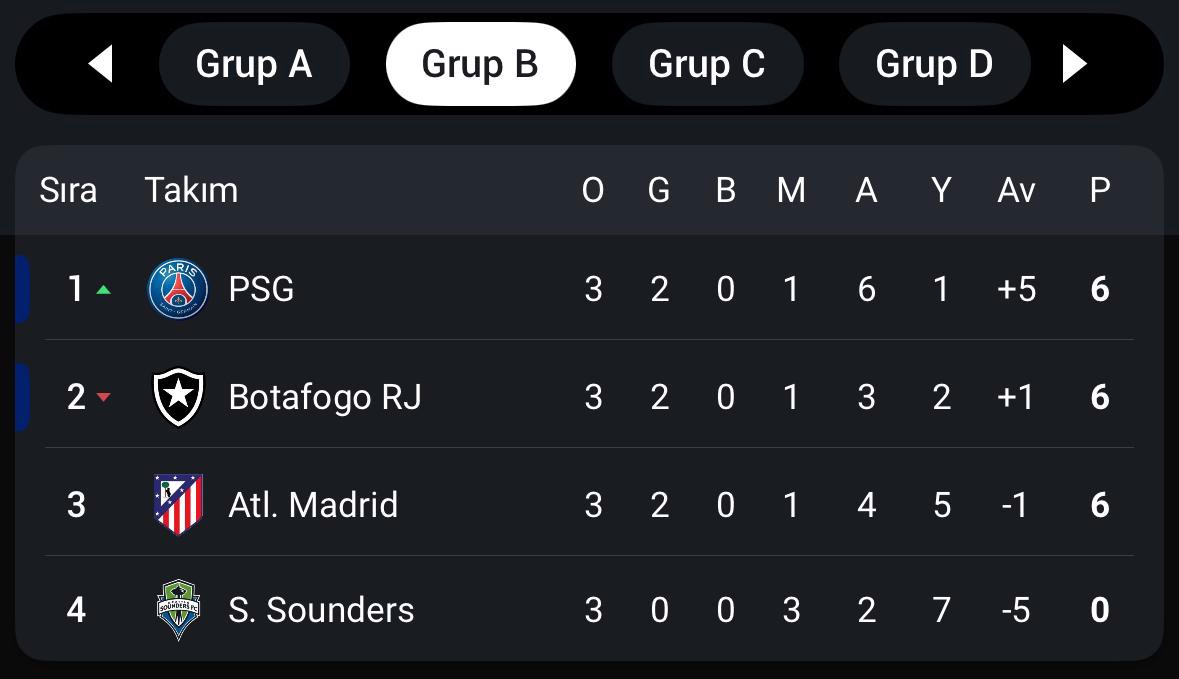Screen dimensions: 1179x679
Task: Click the Takım column header
Action: 191,190
